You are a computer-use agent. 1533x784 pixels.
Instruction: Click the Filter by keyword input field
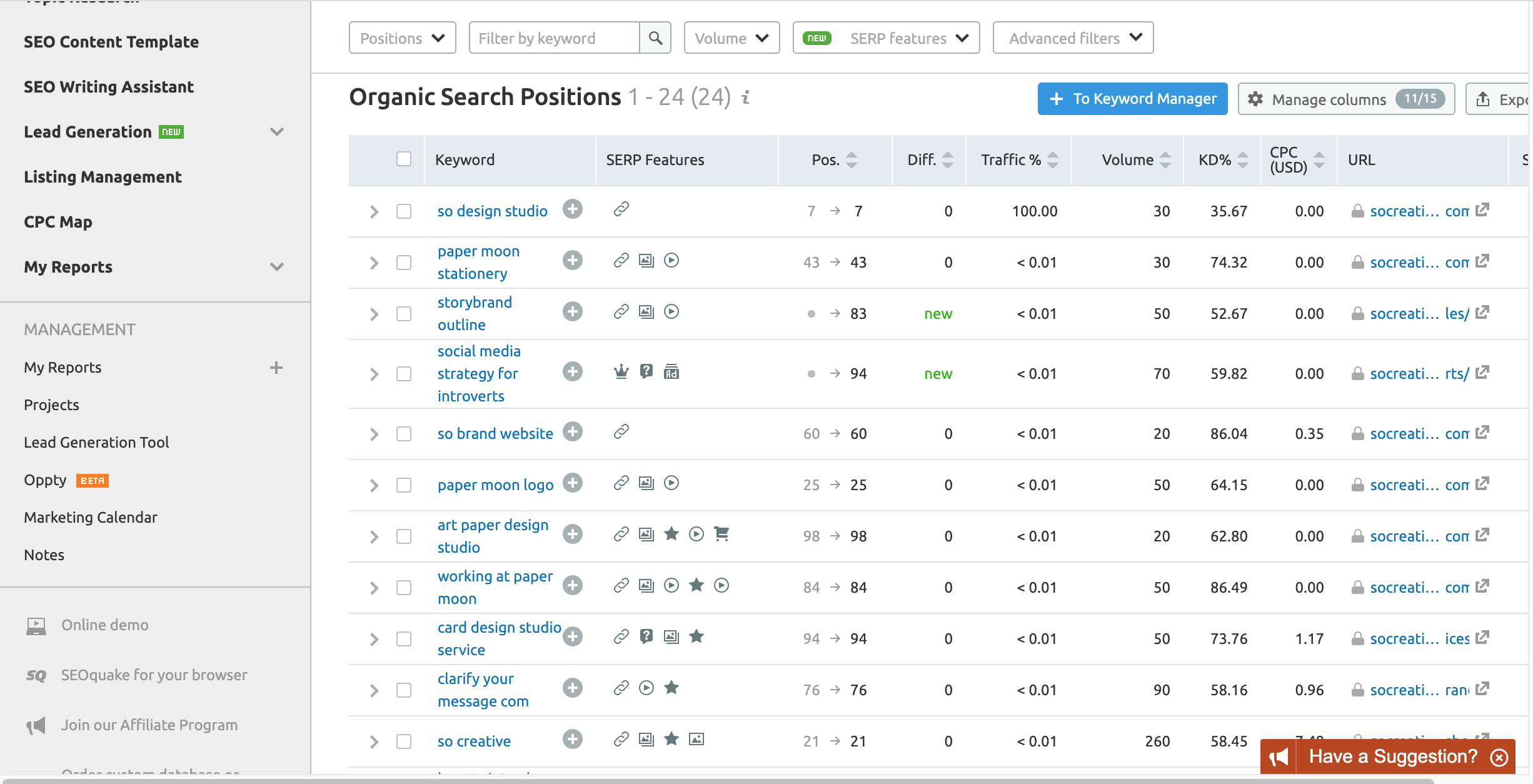[555, 38]
